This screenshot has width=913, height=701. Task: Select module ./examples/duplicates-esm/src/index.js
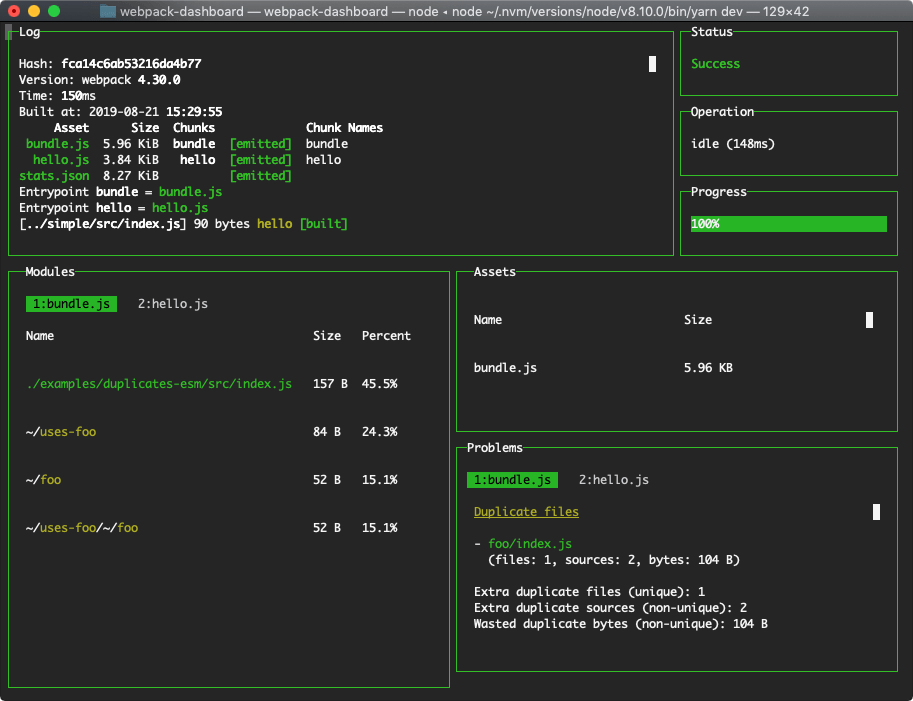coord(159,383)
